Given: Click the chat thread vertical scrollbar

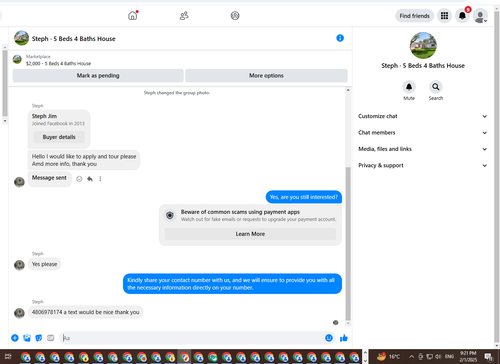Looking at the screenshot, I should [348, 243].
